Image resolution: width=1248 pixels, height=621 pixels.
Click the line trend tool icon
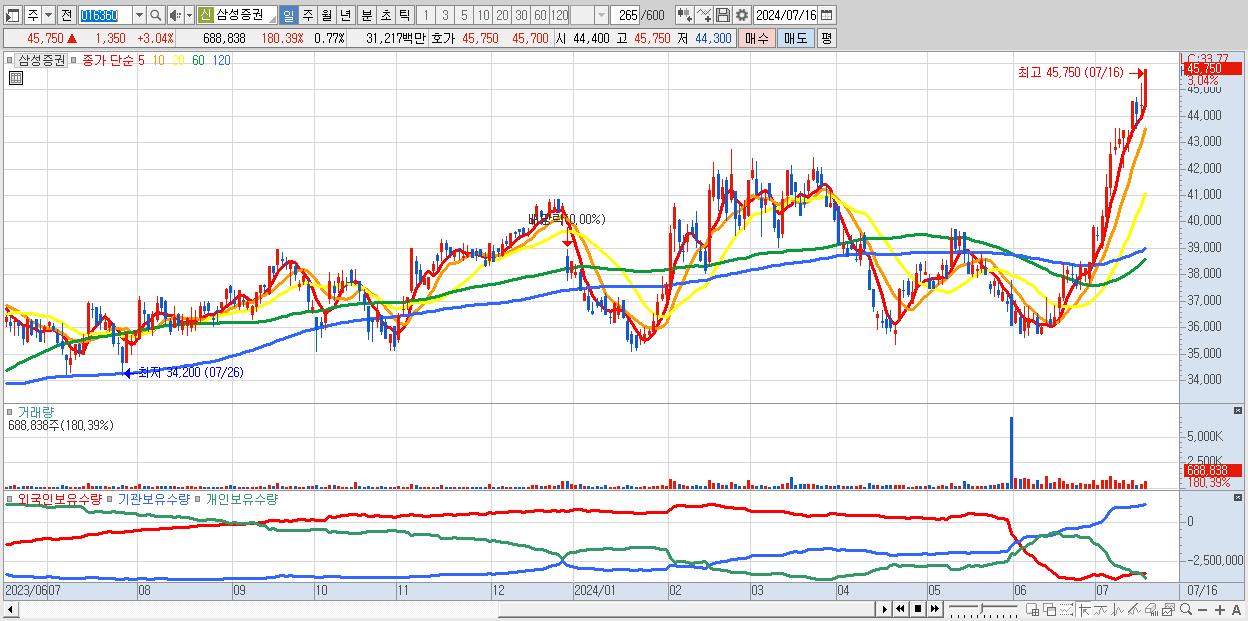(x=1101, y=610)
